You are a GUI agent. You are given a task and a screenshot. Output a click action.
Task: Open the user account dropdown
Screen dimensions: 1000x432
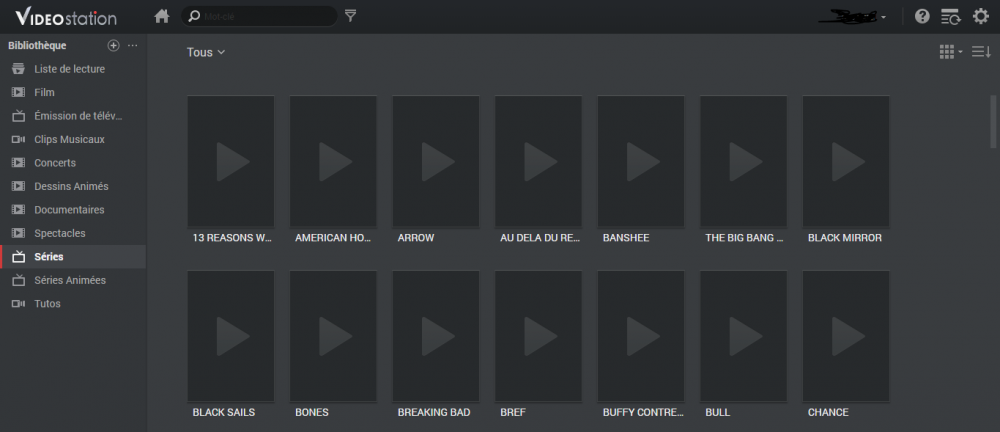click(x=853, y=17)
